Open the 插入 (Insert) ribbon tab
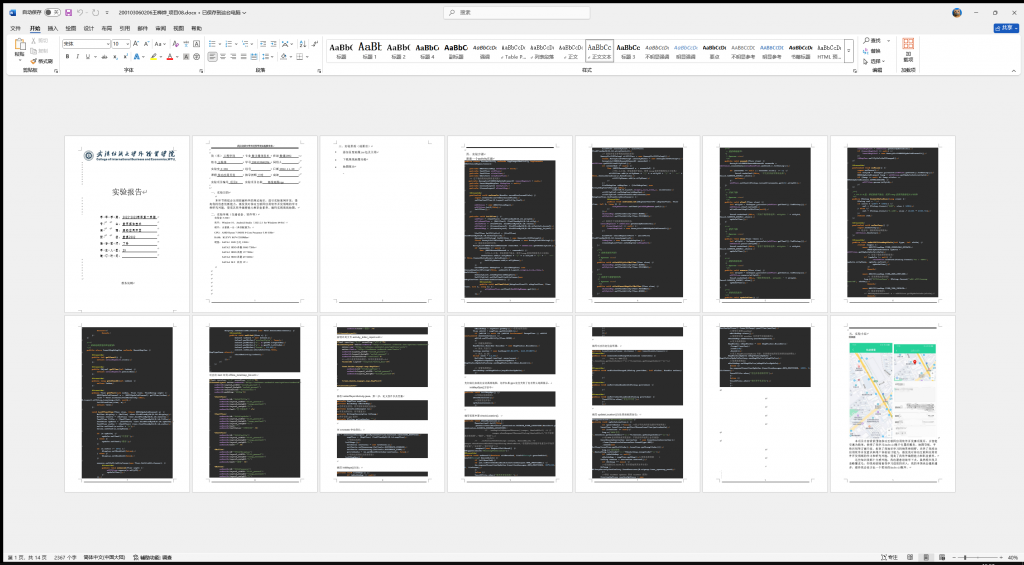The height and width of the screenshot is (565, 1024). tap(53, 29)
